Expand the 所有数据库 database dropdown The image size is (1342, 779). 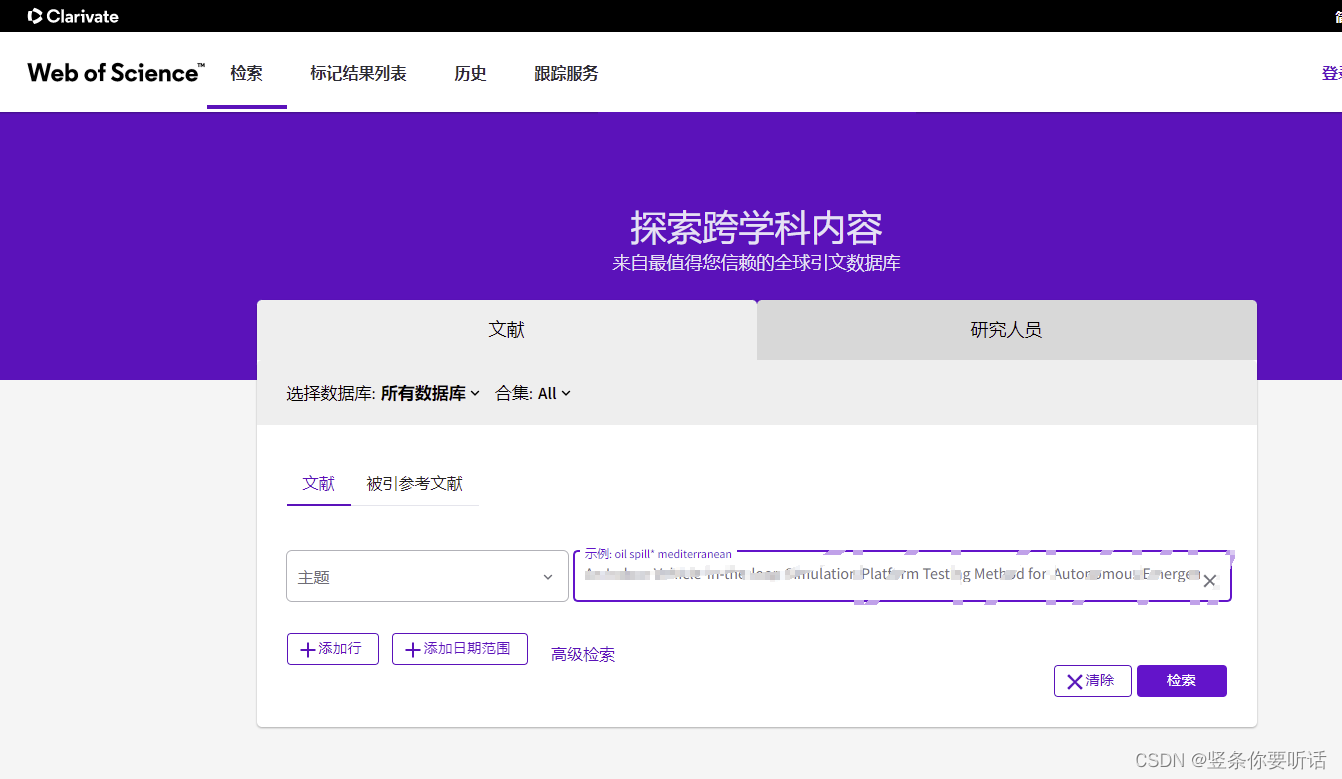pos(430,393)
